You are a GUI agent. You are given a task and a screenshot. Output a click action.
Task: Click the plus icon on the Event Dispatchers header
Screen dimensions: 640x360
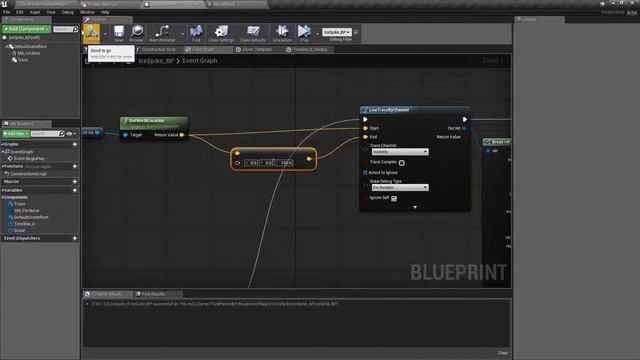click(x=75, y=238)
